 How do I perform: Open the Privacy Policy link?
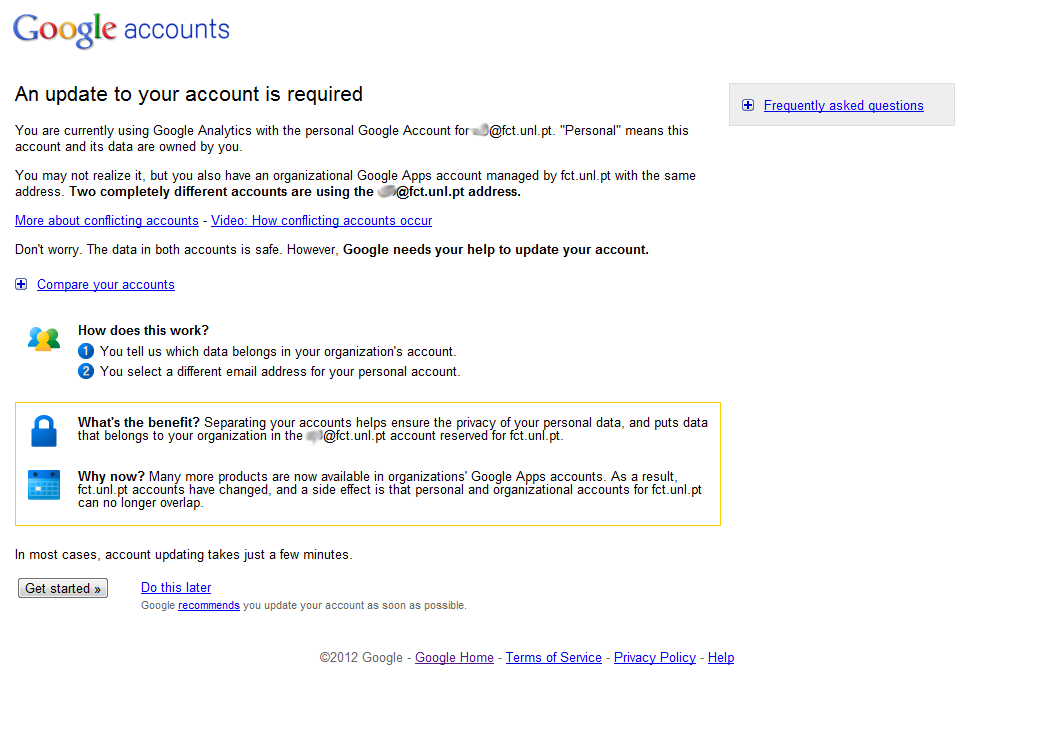(654, 657)
